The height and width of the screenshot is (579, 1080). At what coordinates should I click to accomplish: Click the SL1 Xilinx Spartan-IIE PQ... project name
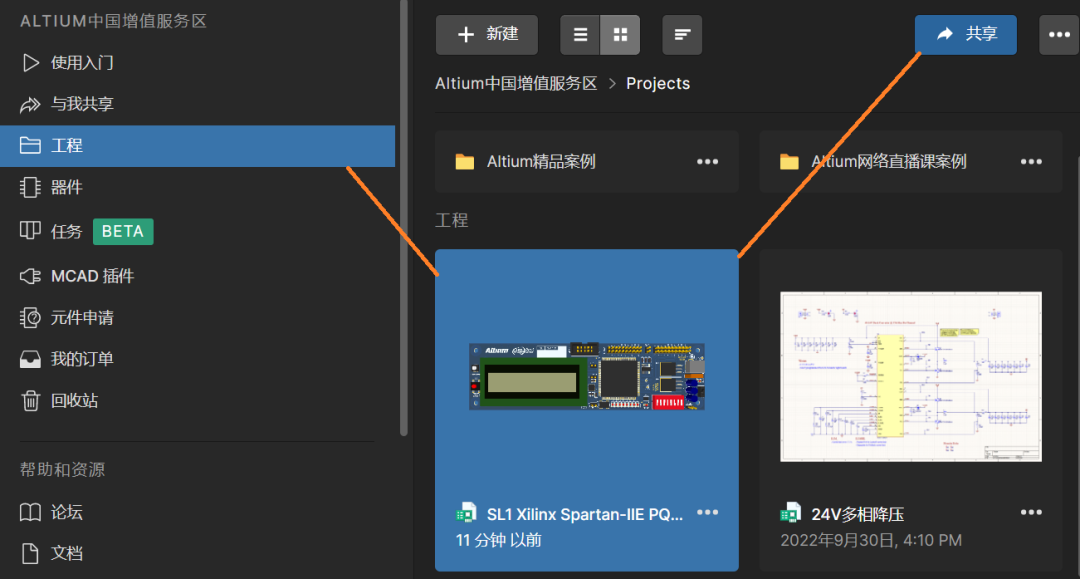(585, 514)
